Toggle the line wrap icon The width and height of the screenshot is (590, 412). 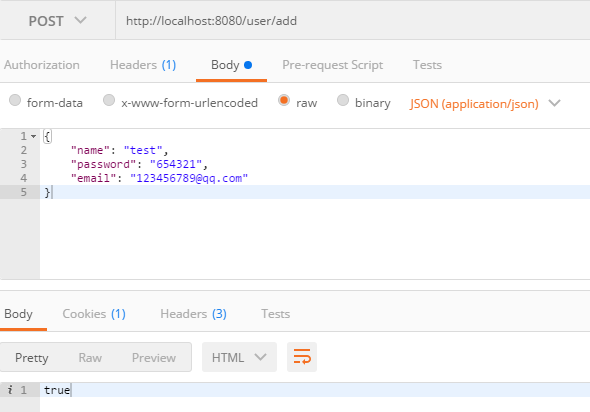pos(302,357)
